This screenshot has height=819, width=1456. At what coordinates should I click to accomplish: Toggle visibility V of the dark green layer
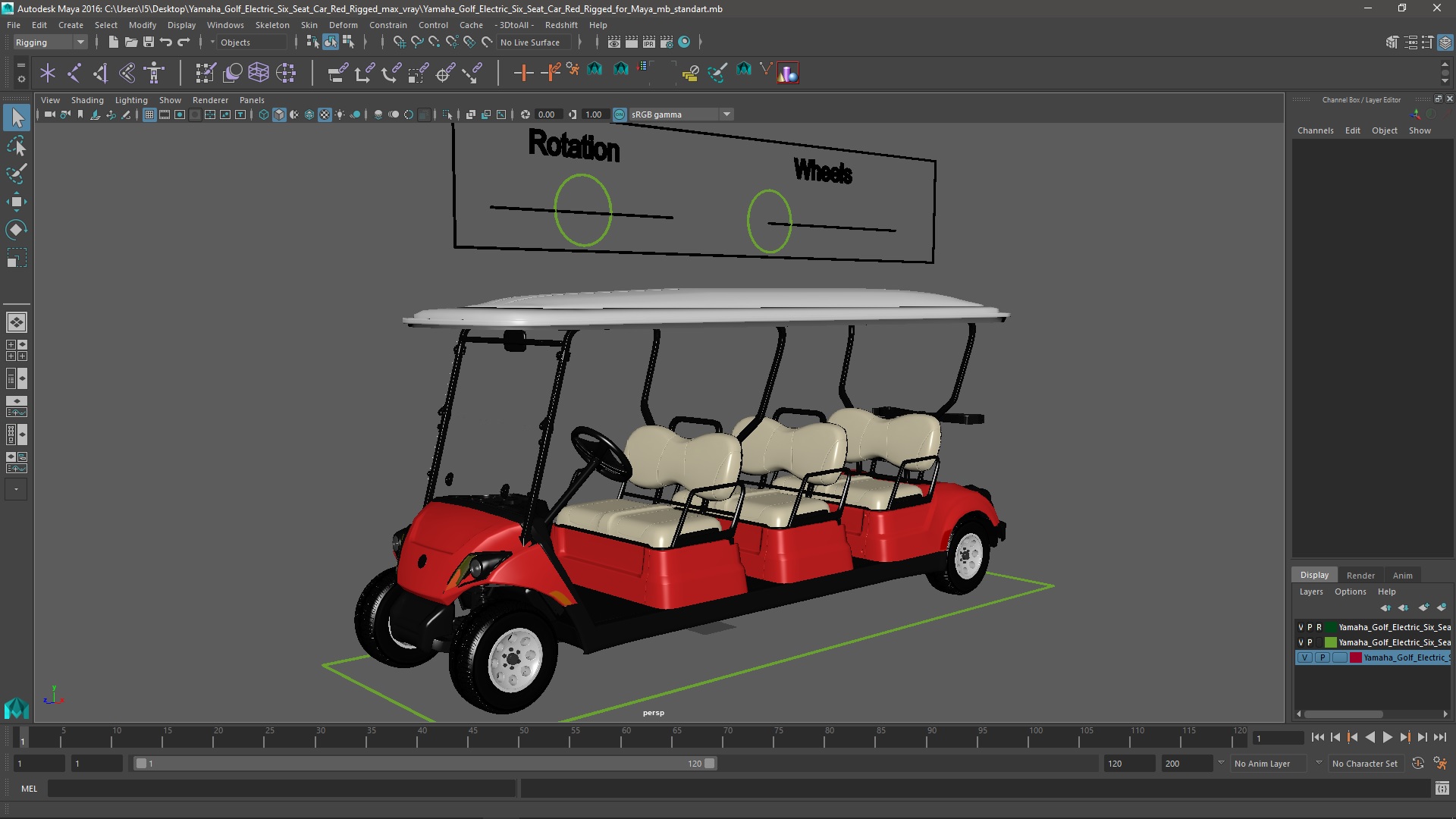tap(1301, 627)
